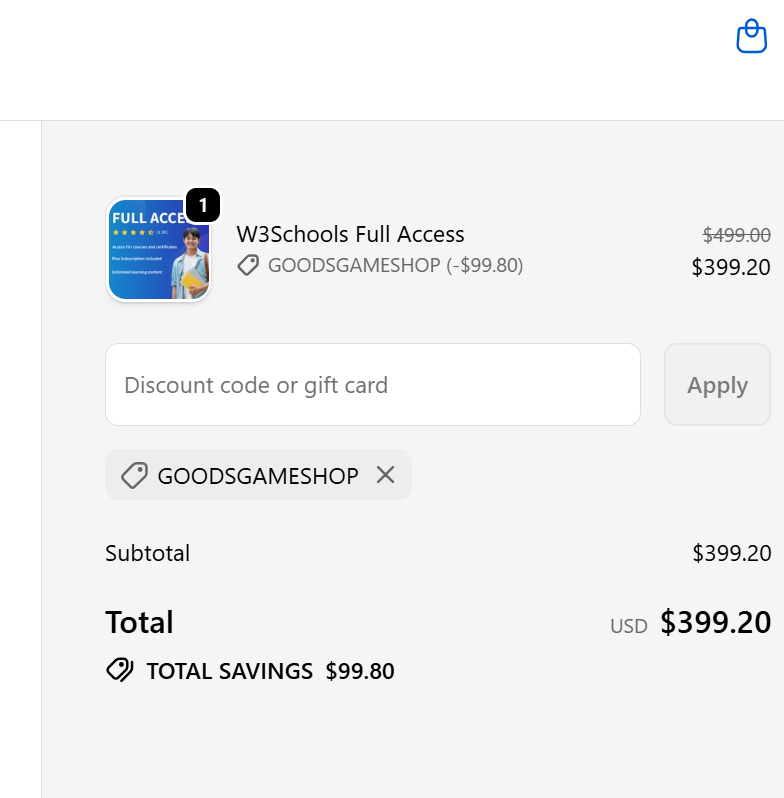Focus the Discount code or gift card field
The width and height of the screenshot is (784, 798).
click(x=372, y=385)
